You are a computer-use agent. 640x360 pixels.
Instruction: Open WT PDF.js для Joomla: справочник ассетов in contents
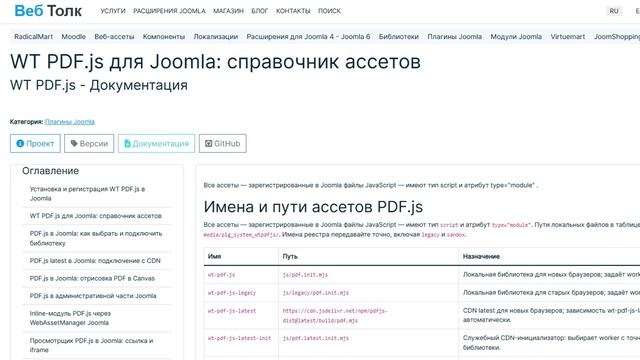(96, 216)
